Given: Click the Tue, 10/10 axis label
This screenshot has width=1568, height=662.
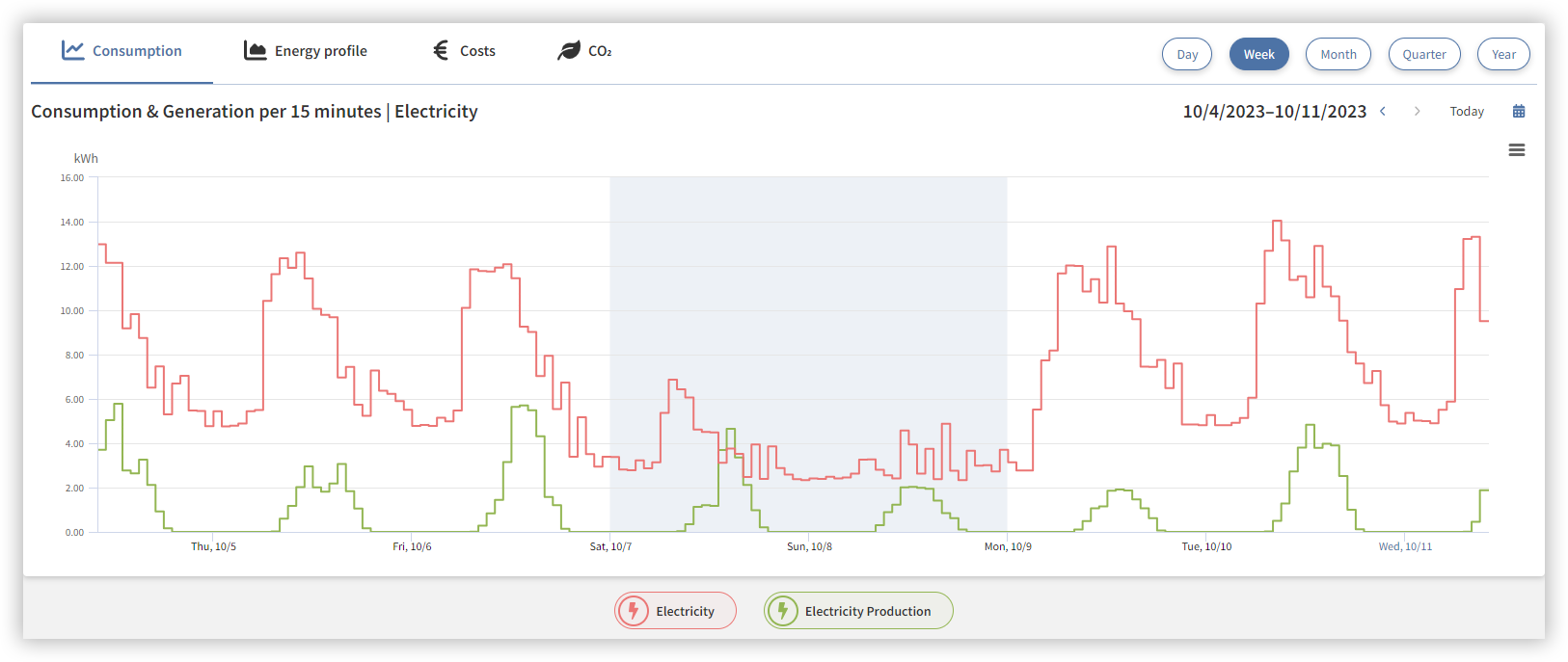Looking at the screenshot, I should [1206, 546].
